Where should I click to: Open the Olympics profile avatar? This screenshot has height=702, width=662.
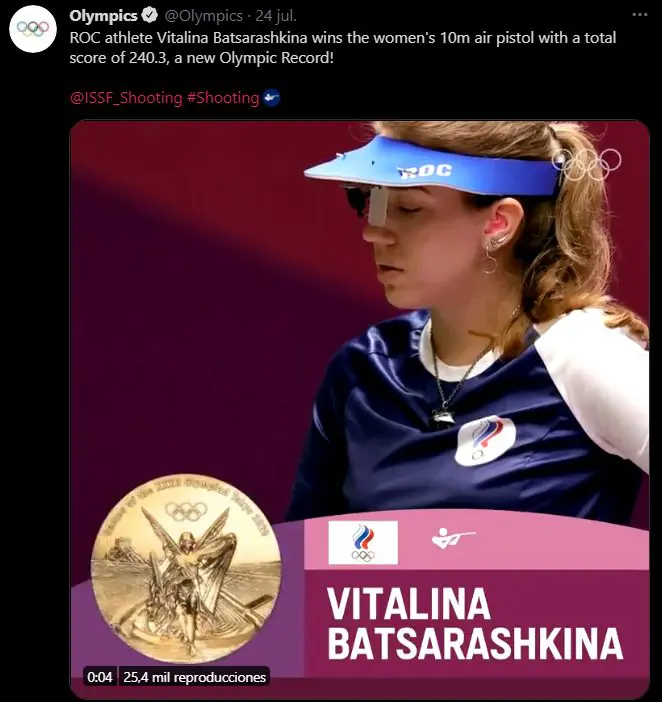click(x=33, y=29)
